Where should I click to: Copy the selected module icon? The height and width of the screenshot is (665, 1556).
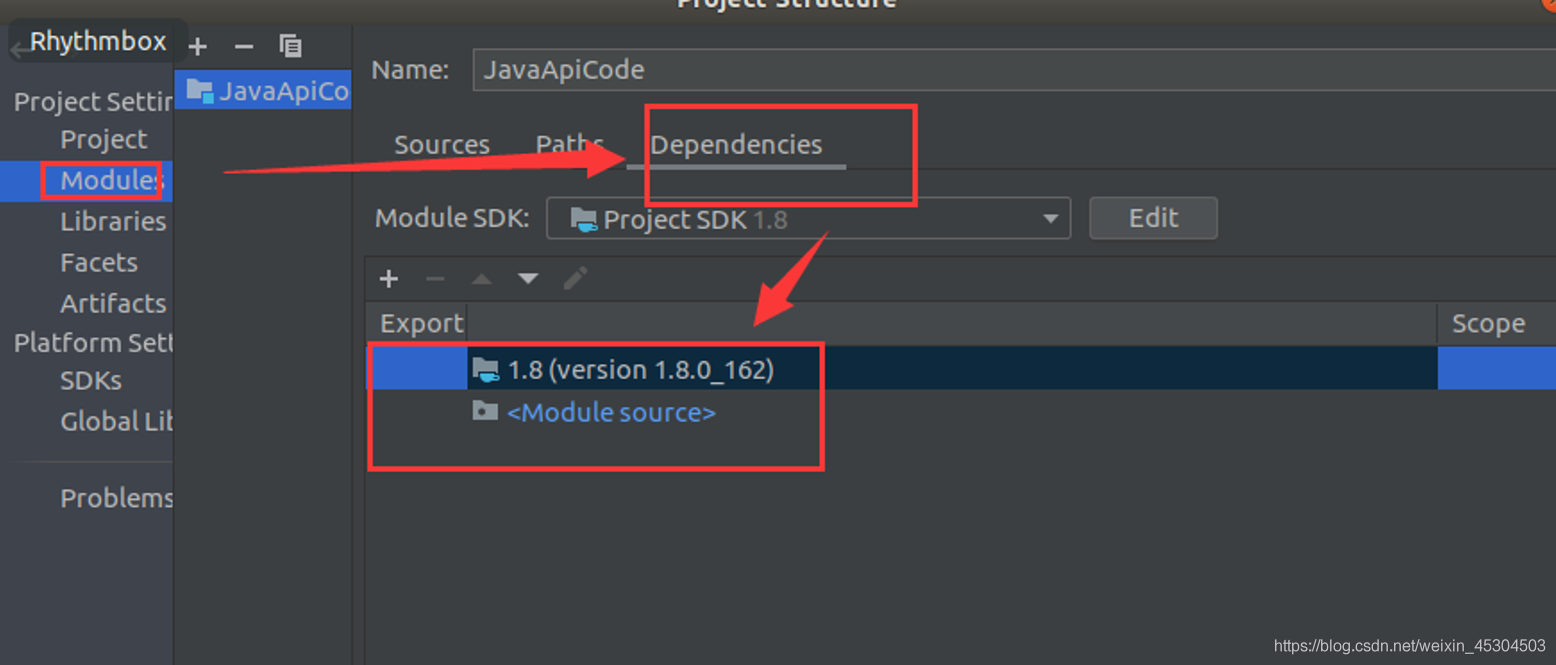[x=290, y=46]
